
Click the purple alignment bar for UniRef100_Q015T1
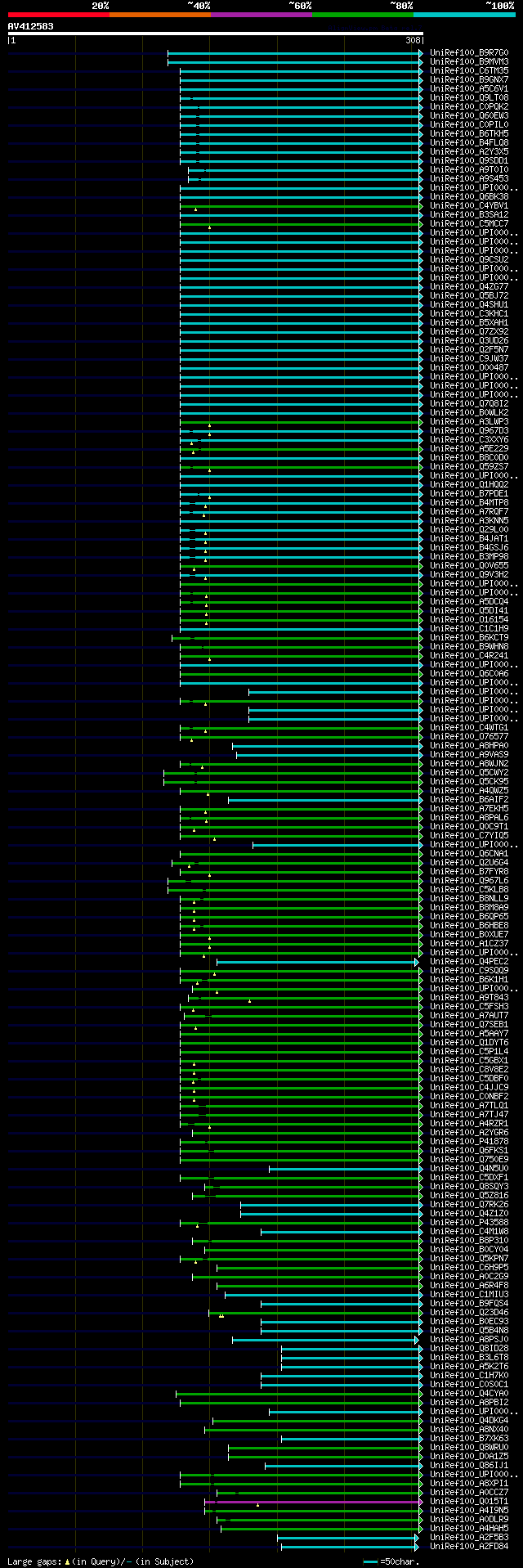coord(314,1501)
